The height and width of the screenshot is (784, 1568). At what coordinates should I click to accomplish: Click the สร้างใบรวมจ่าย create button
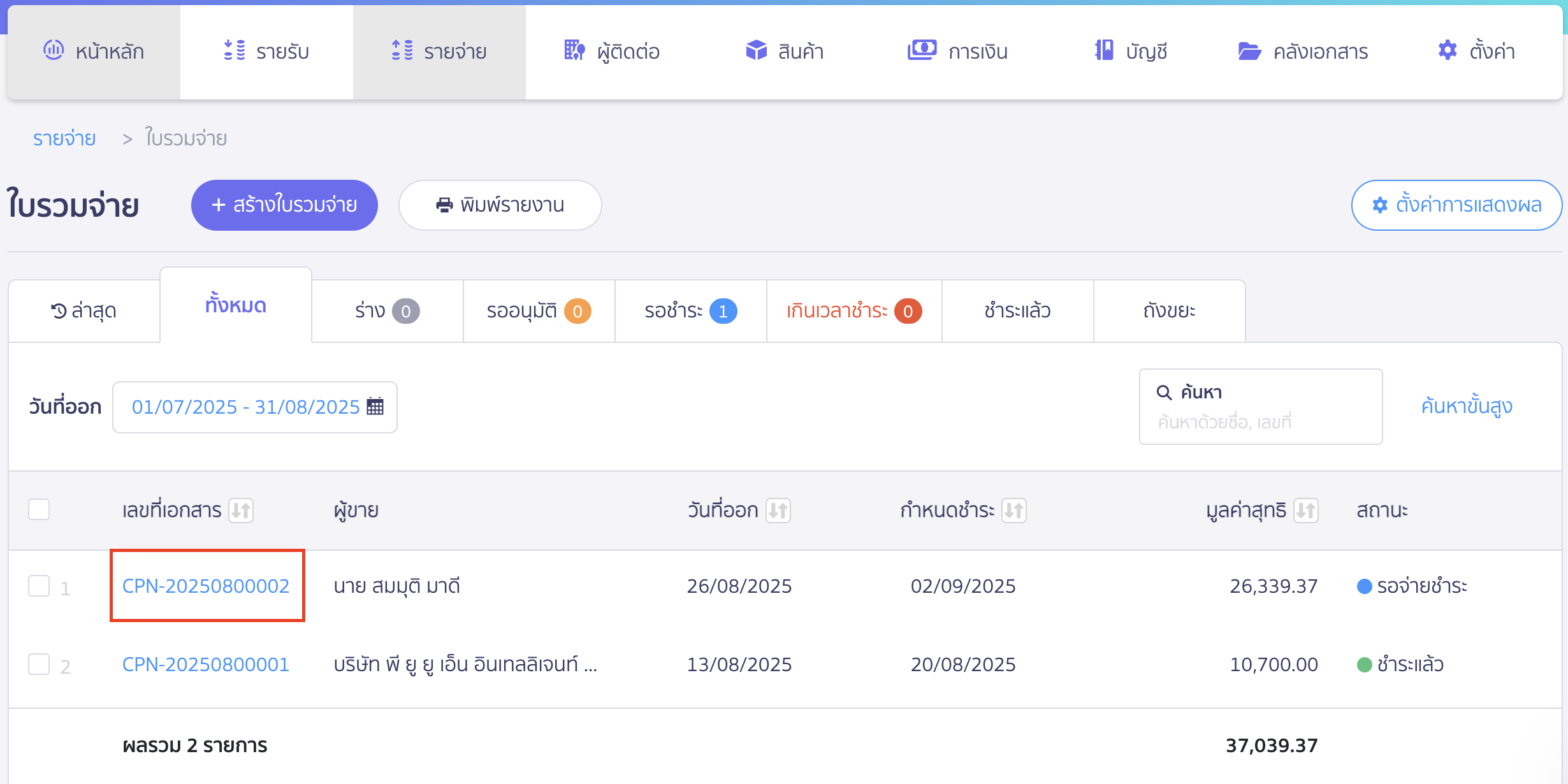coord(284,205)
